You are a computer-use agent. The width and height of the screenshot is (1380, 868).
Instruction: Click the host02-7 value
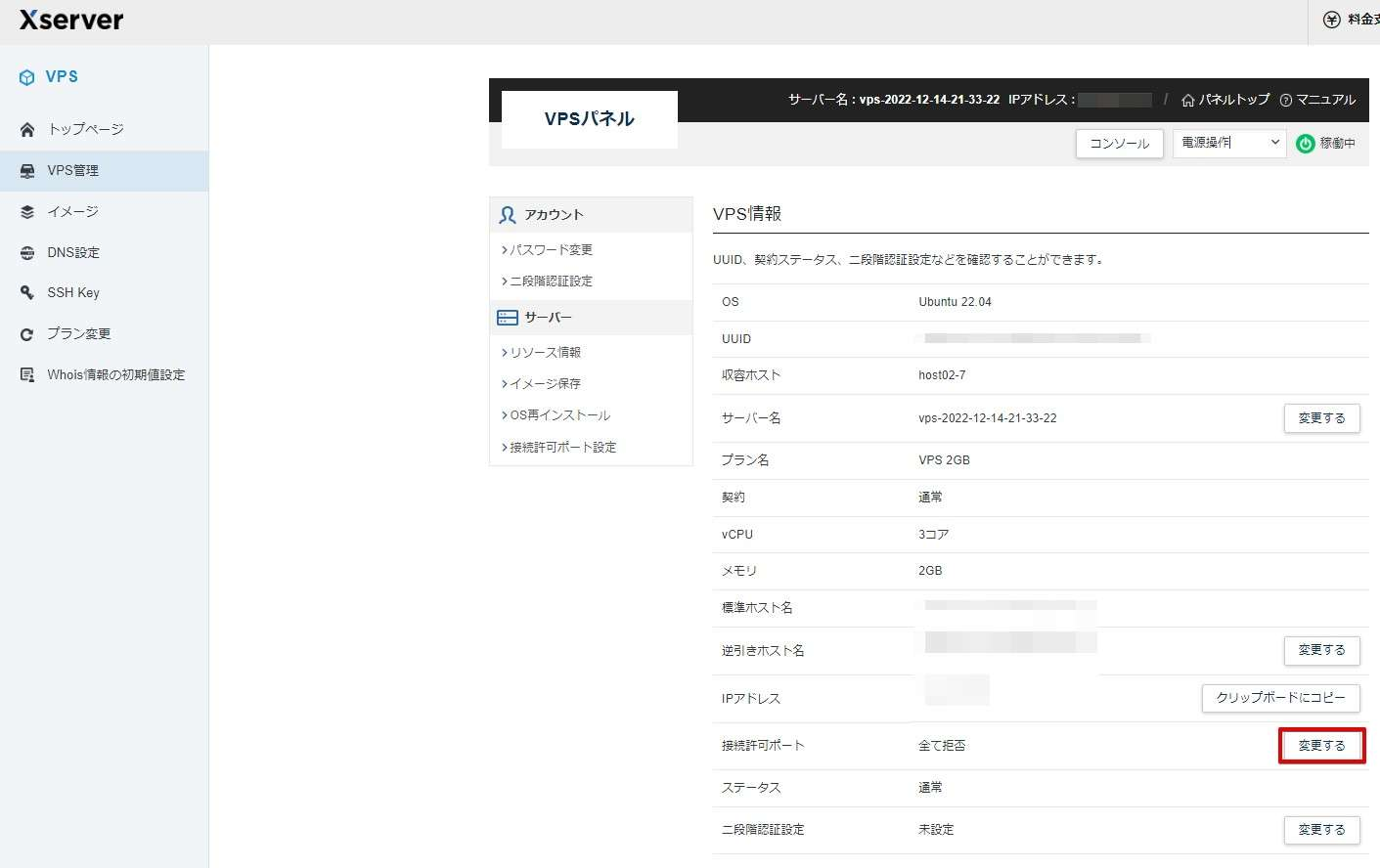tap(942, 375)
